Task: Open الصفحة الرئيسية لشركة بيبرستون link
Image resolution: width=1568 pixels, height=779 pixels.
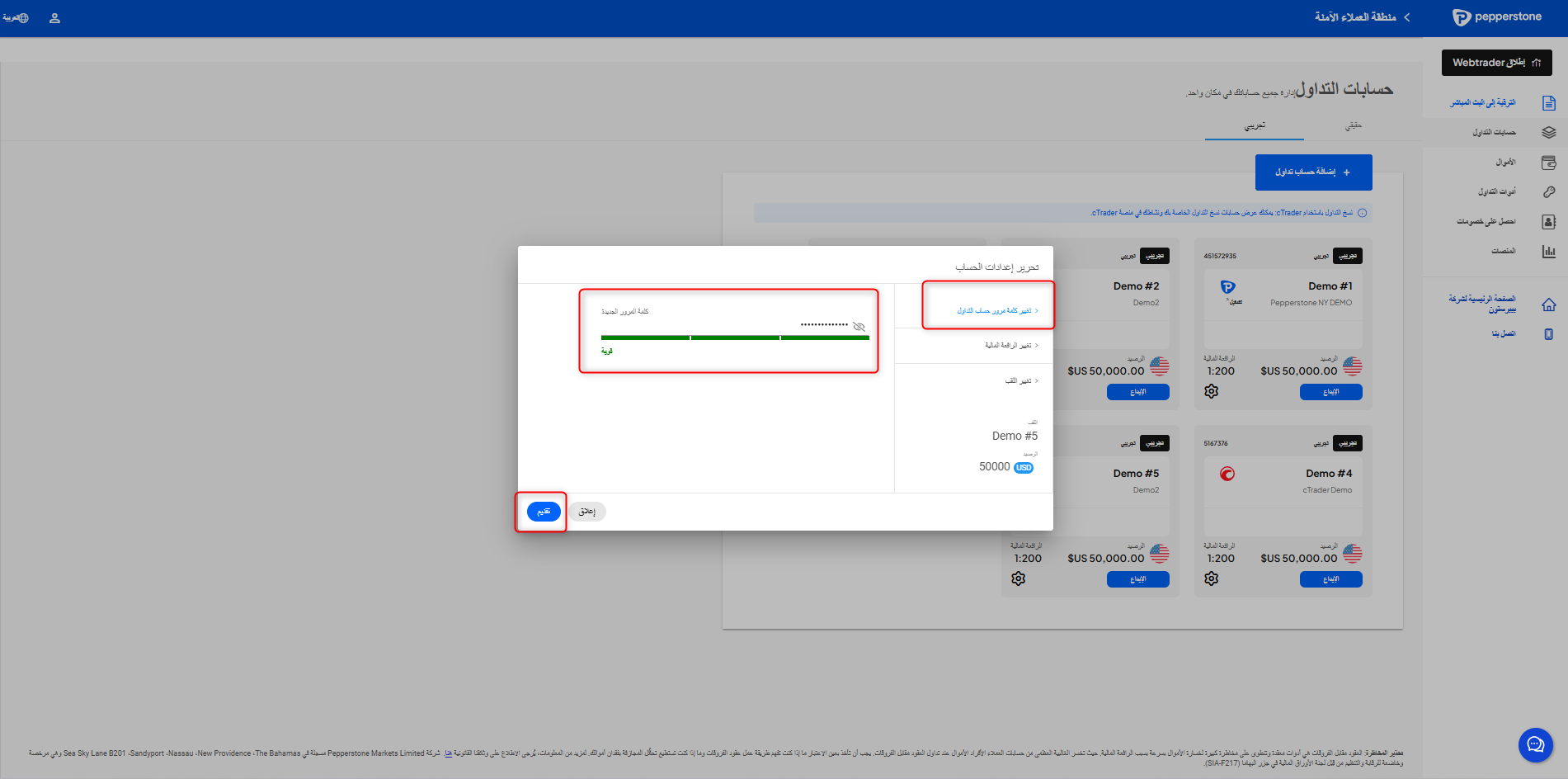Action: click(x=1482, y=304)
